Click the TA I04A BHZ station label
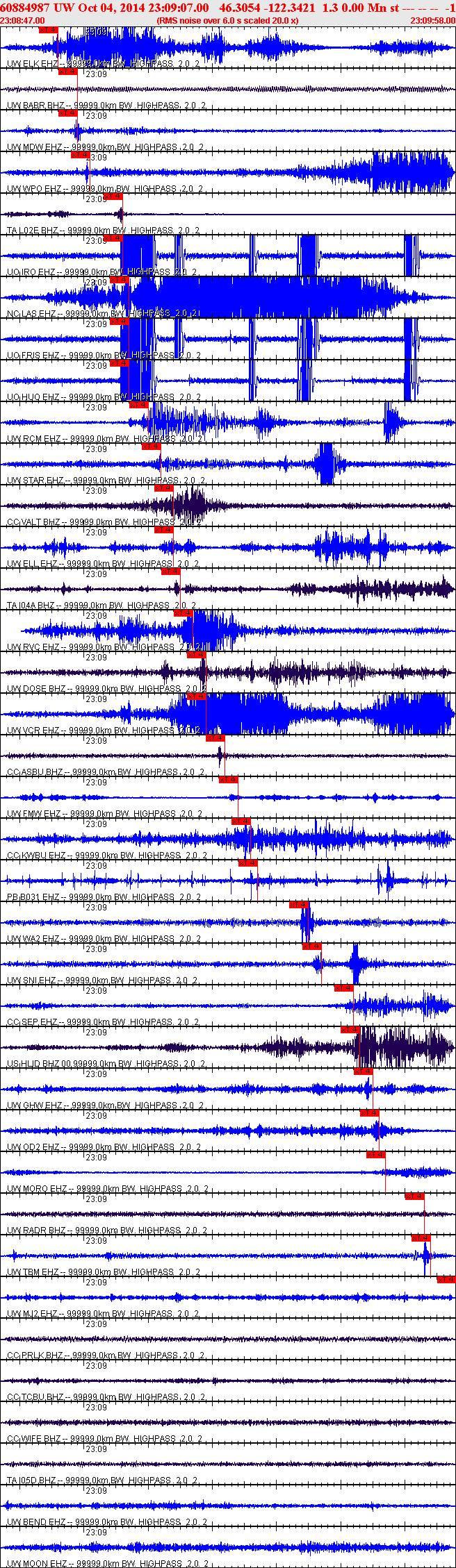This screenshot has height=1568, width=456. (x=101, y=606)
